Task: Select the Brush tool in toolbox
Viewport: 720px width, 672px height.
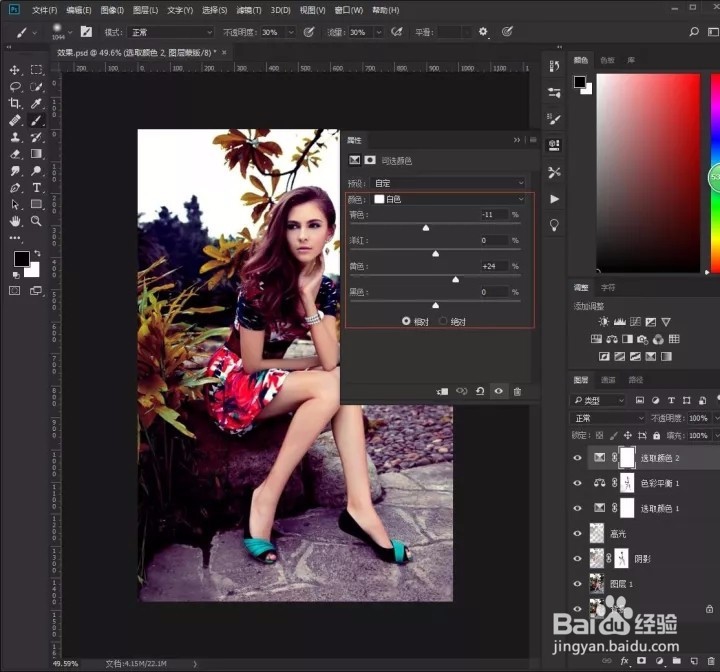Action: click(x=36, y=120)
